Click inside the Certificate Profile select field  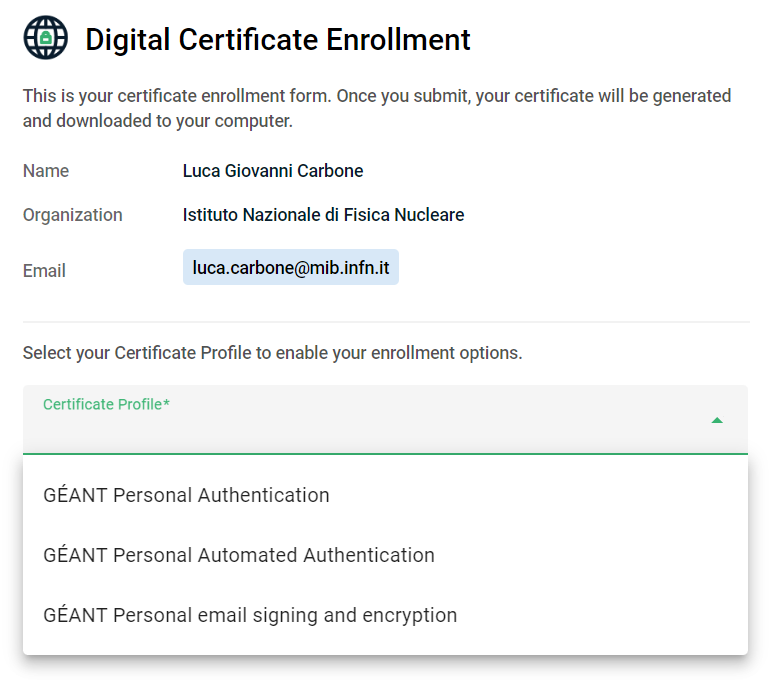385,419
